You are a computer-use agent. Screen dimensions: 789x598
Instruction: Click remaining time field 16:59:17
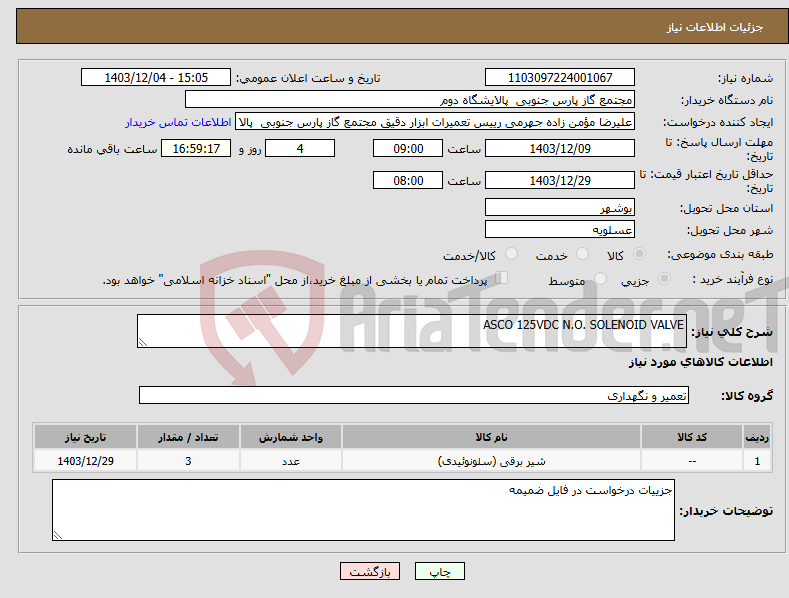click(196, 148)
